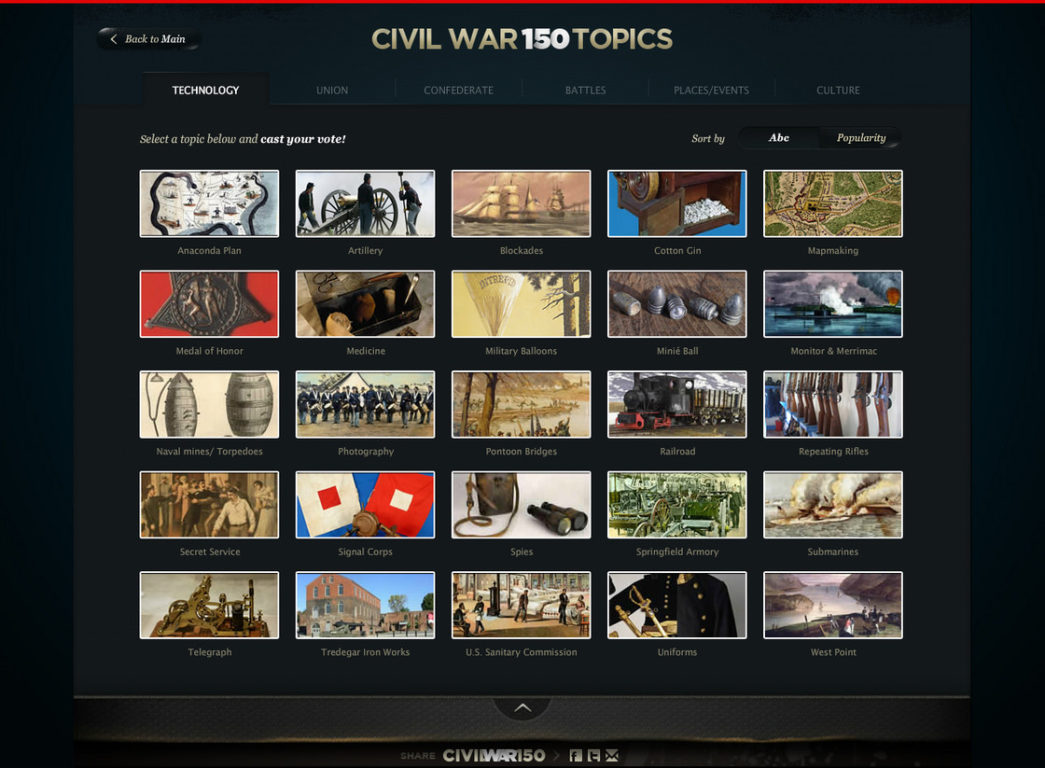Share via the Twitter icon

point(594,755)
